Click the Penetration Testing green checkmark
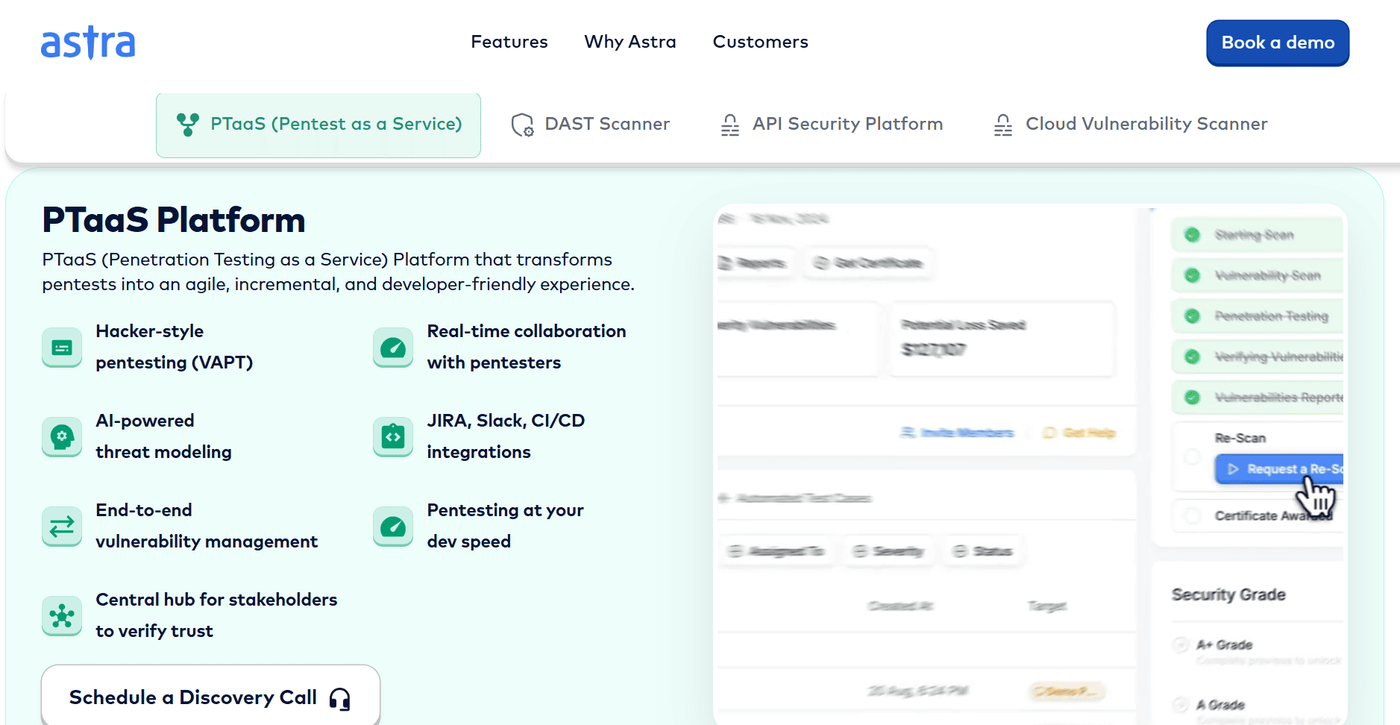Viewport: 1400px width, 725px height. tap(1192, 316)
